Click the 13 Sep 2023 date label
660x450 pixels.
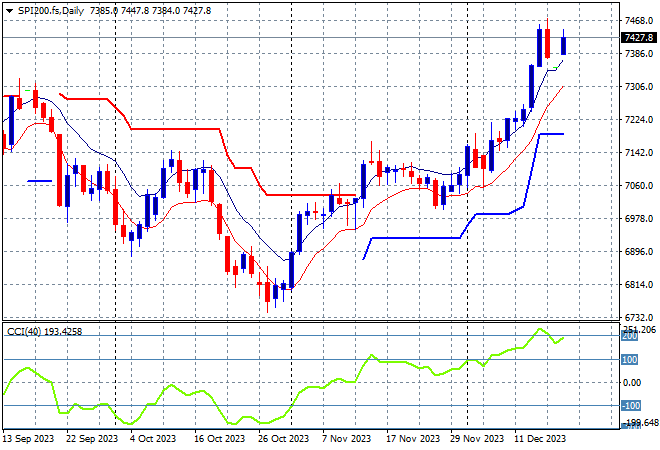click(x=27, y=439)
